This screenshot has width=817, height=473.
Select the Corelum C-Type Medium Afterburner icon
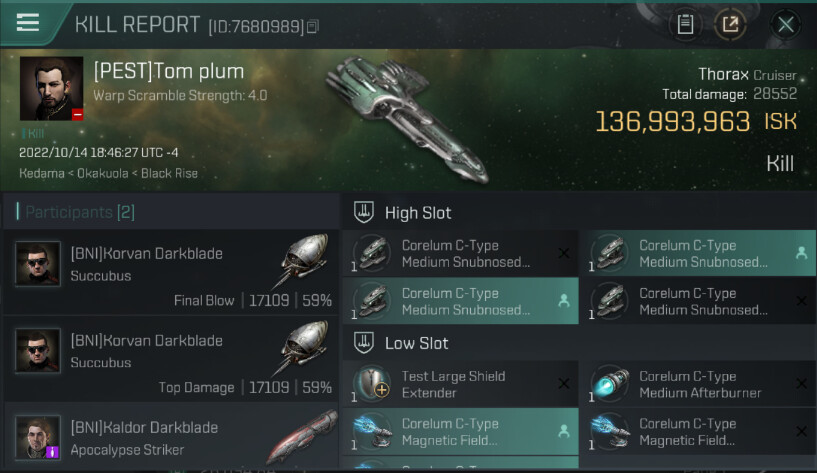coord(610,383)
